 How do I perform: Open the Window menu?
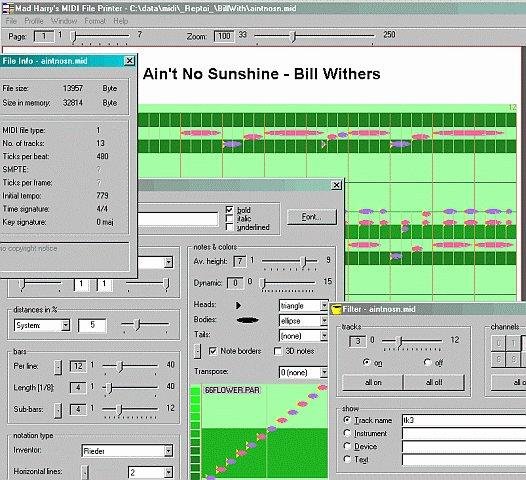click(64, 21)
